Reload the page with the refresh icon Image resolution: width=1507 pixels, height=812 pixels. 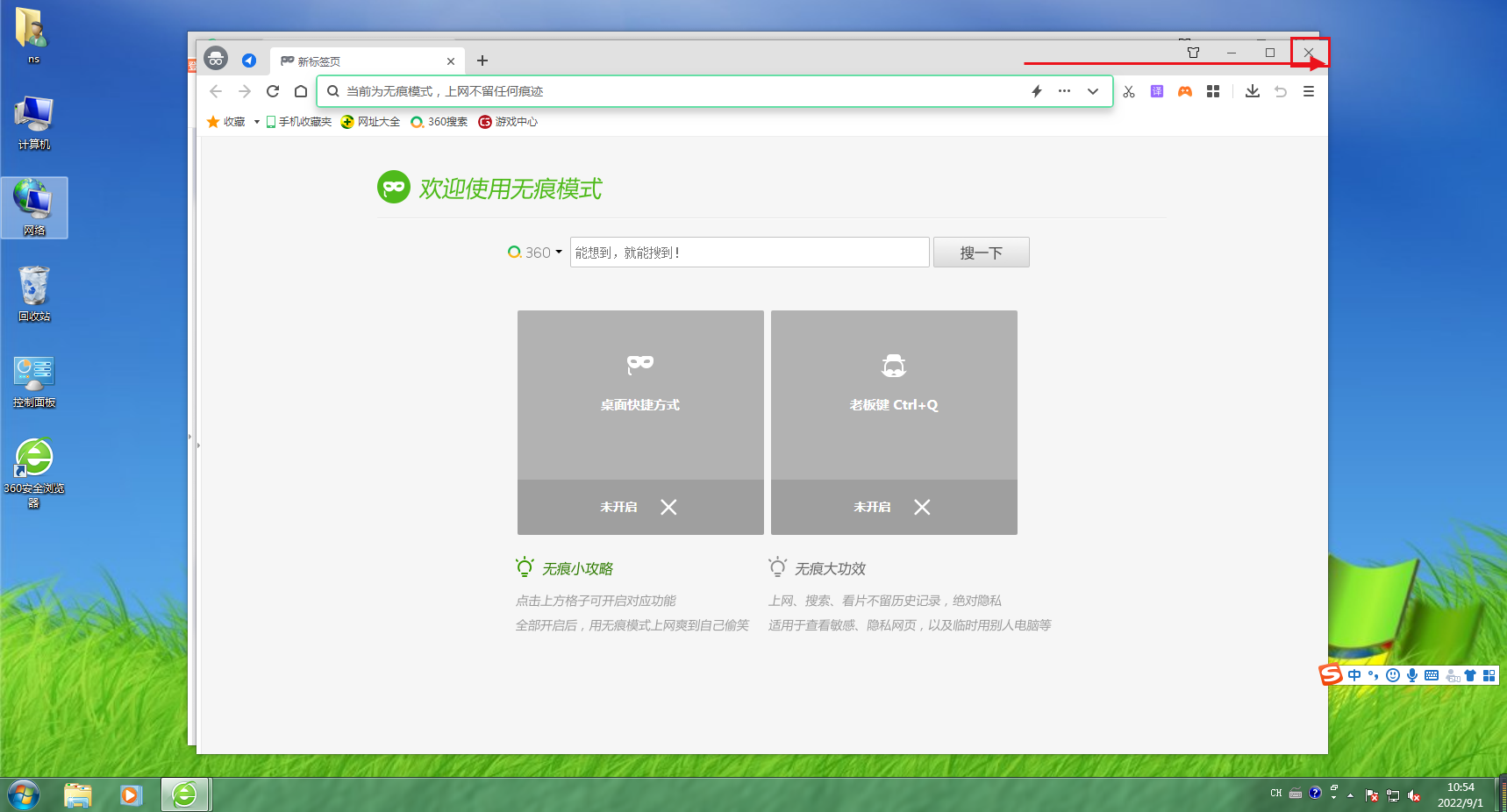tap(273, 91)
